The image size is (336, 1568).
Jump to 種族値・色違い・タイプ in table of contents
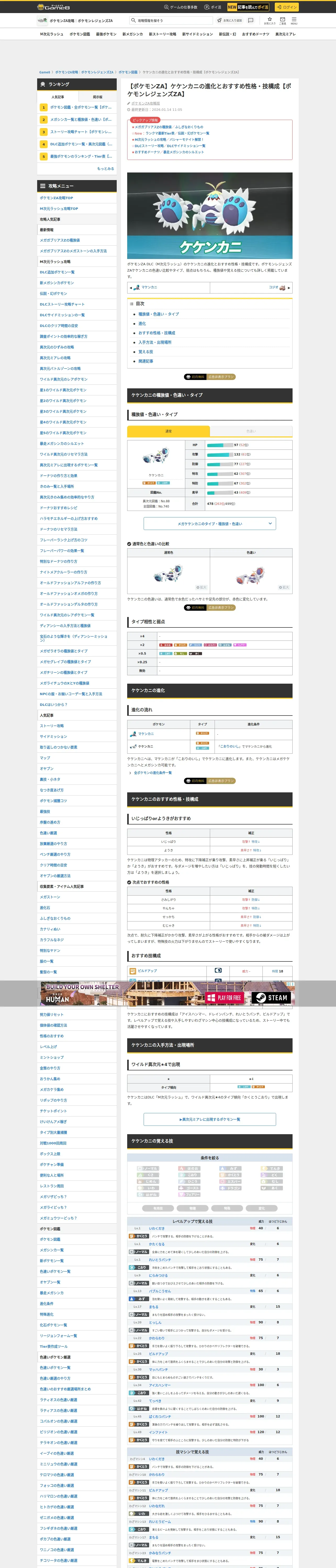[159, 314]
